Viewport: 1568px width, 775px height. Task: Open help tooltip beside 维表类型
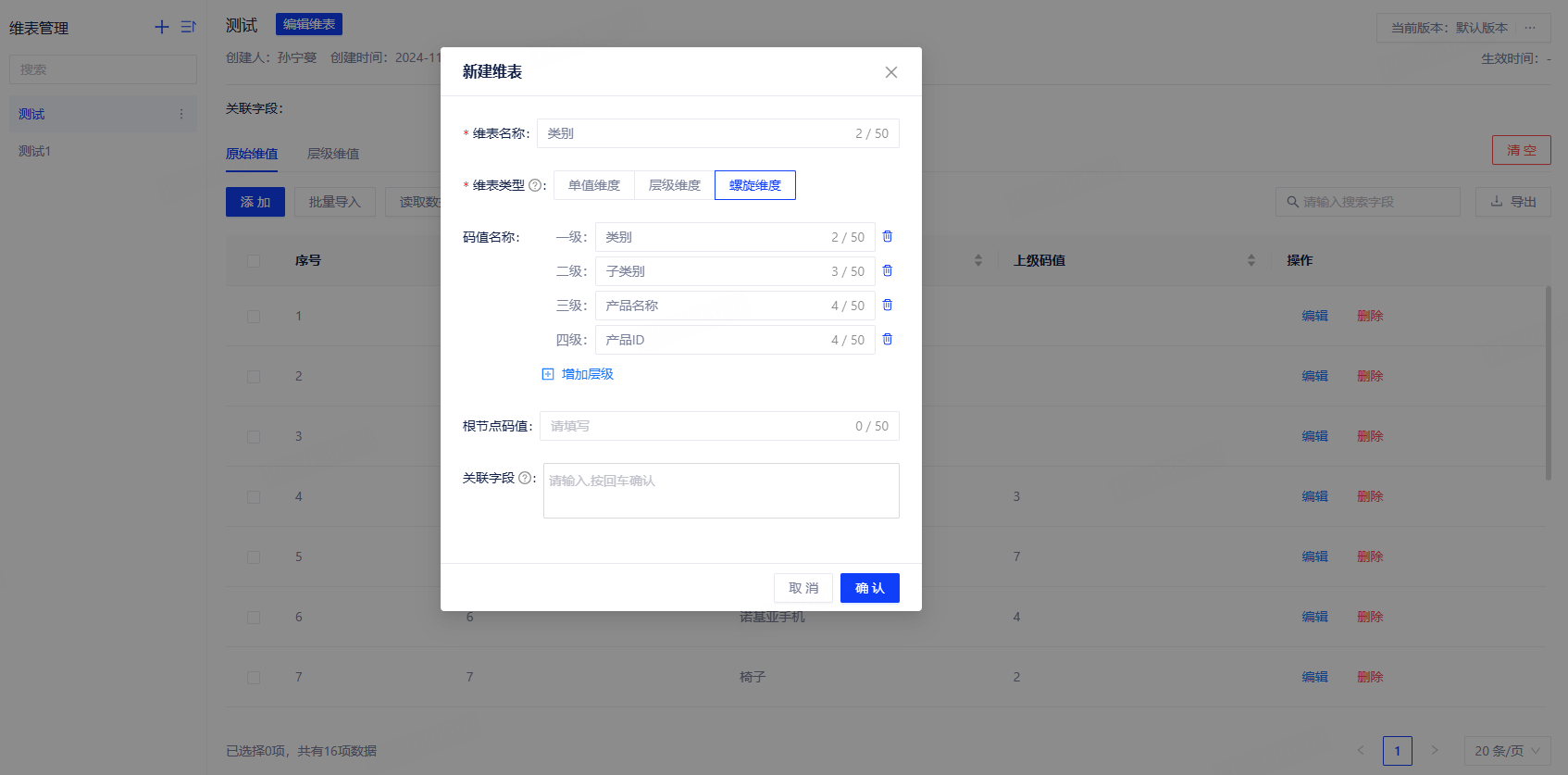click(x=535, y=185)
